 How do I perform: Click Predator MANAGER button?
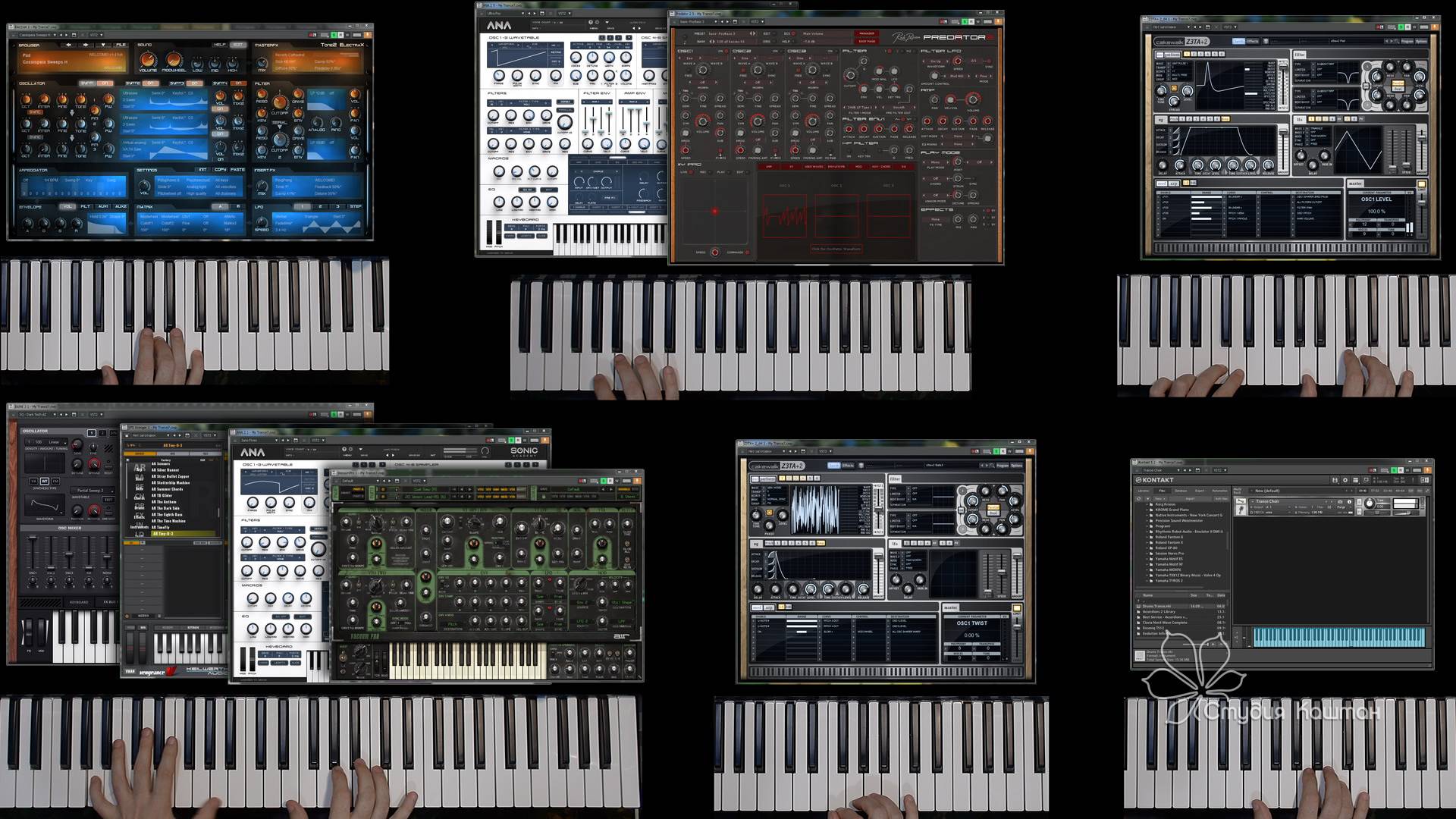[x=866, y=33]
